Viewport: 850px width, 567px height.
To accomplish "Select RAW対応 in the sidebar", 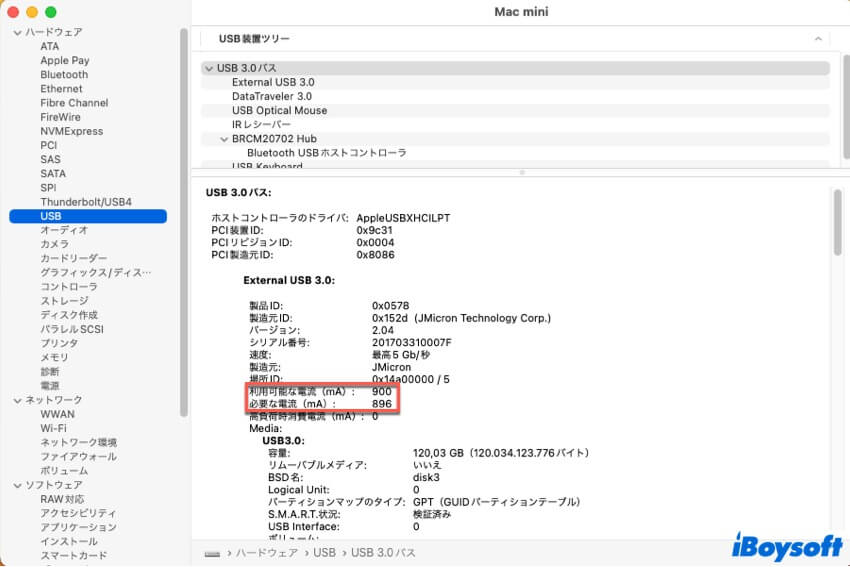I will click(x=62, y=499).
